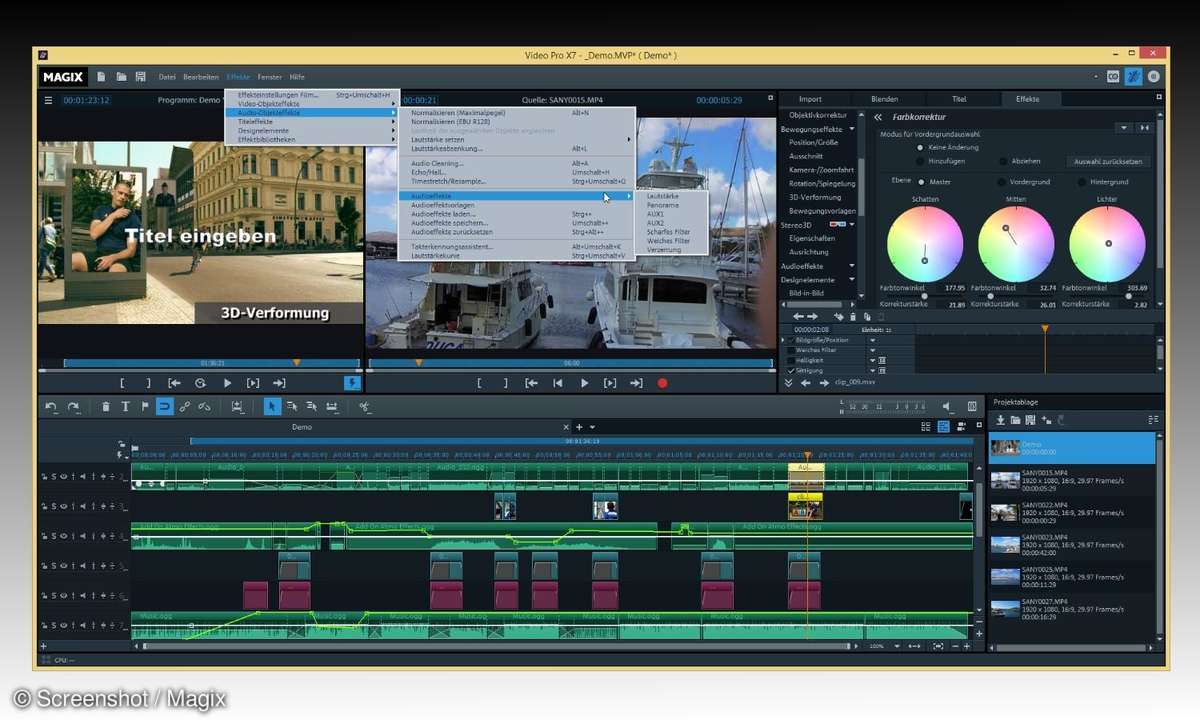Switch to the Import tab

(x=810, y=99)
